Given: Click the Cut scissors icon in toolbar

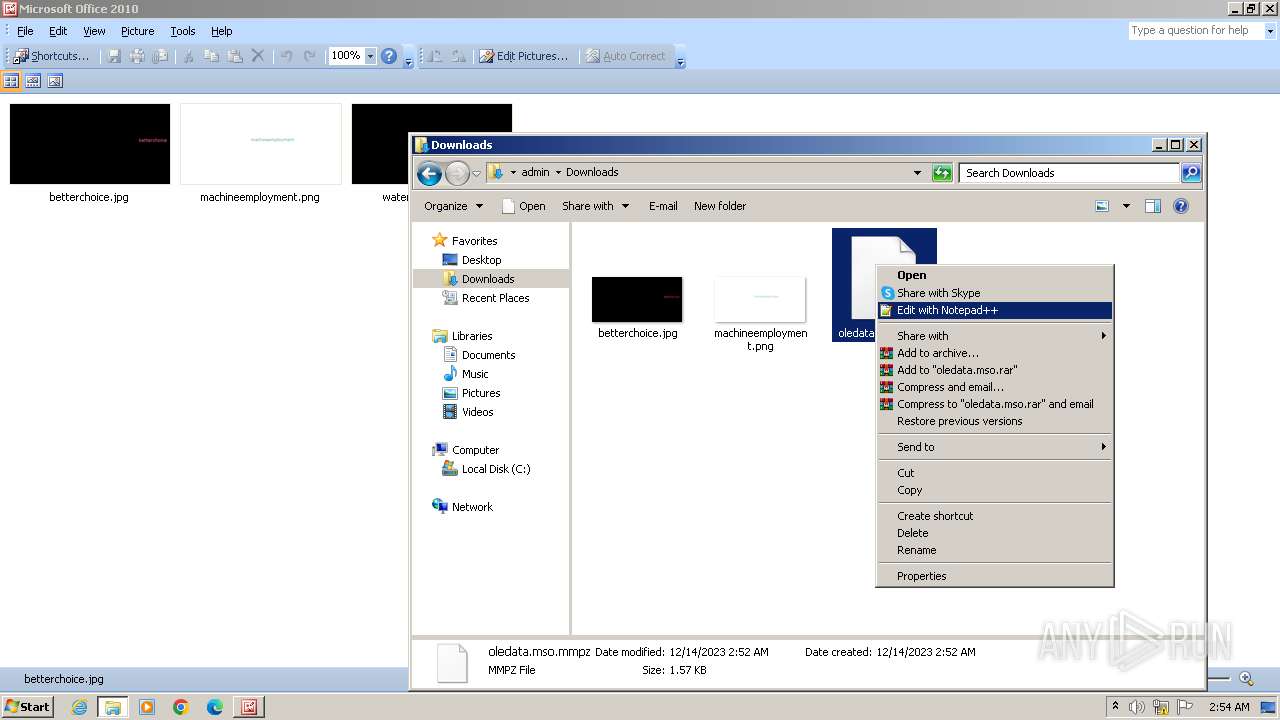Looking at the screenshot, I should [x=187, y=56].
